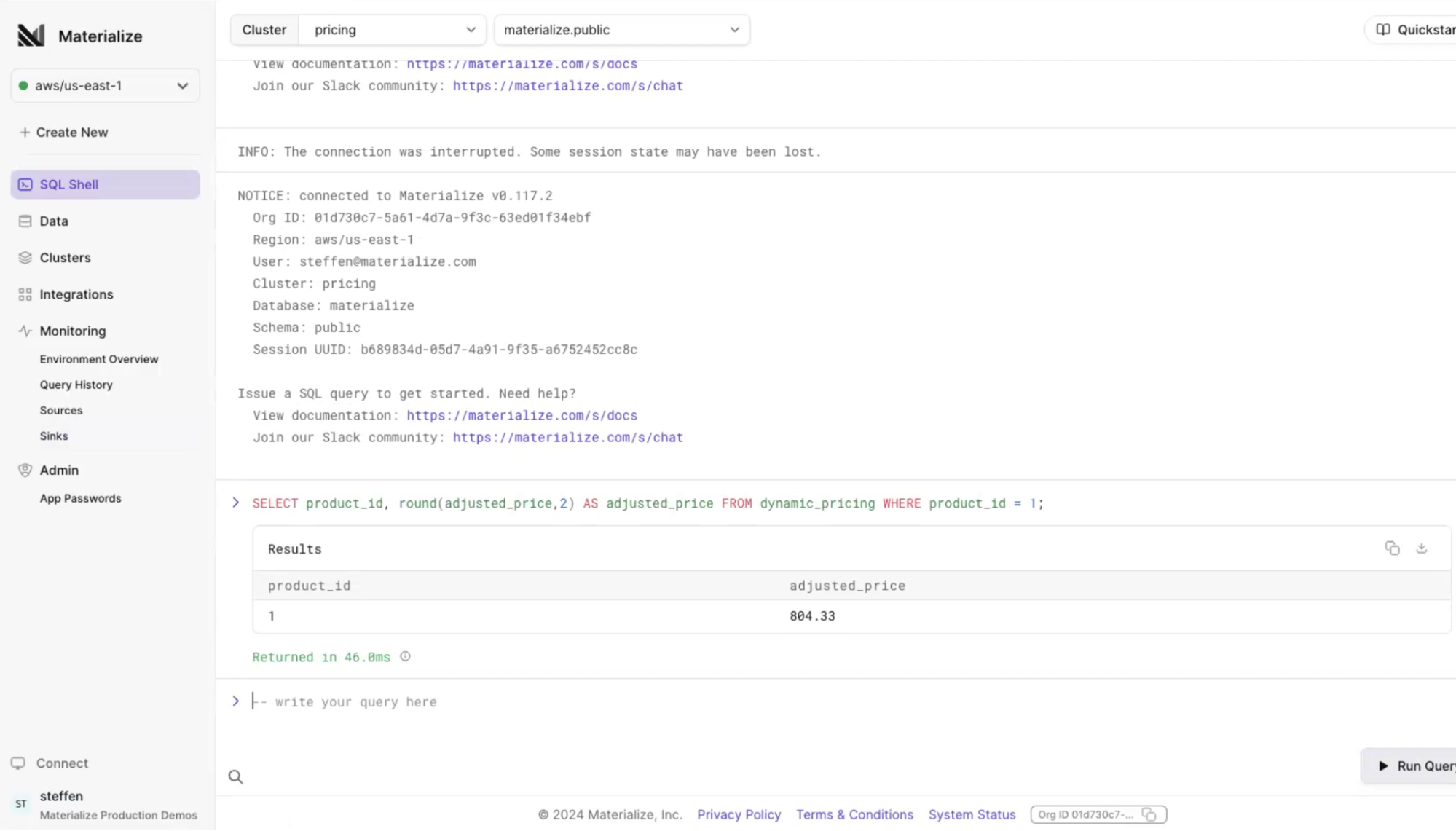Open Terms & Conditions
The image size is (1456, 831).
tap(854, 814)
